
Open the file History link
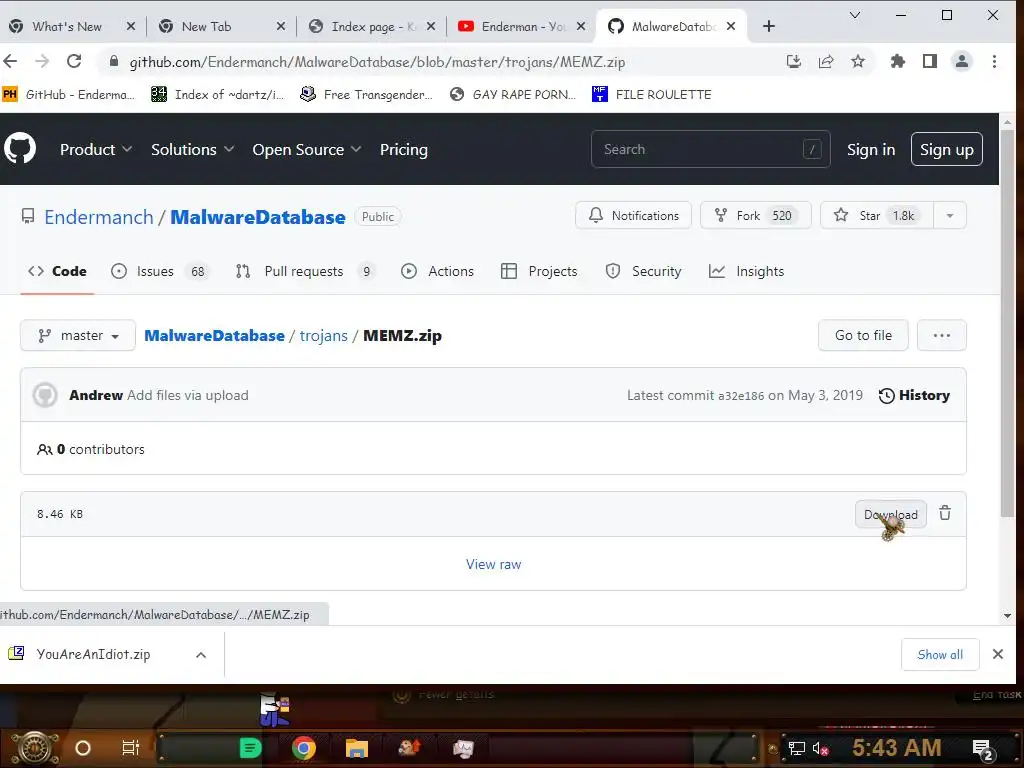click(914, 395)
